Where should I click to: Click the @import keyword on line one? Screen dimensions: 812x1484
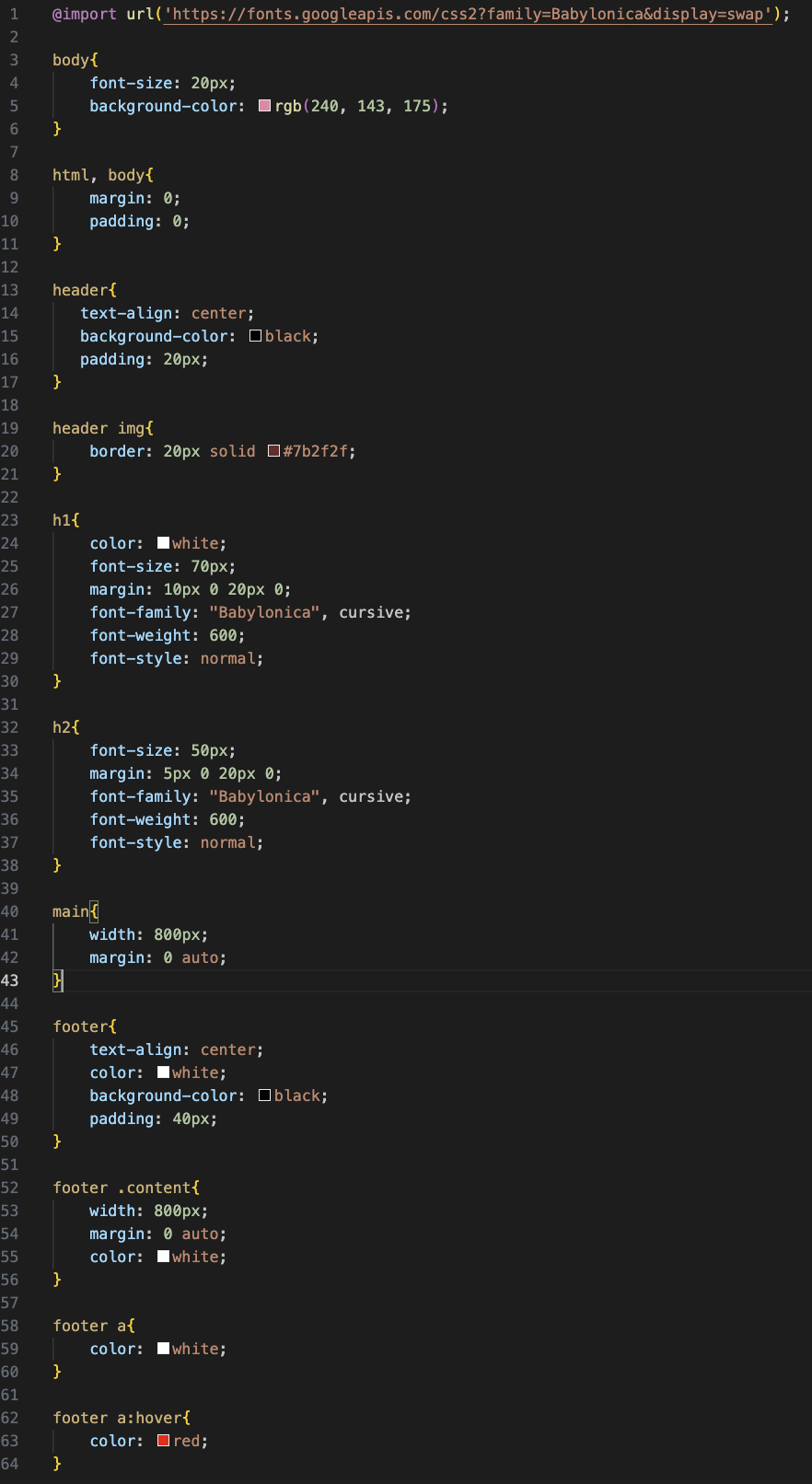tap(85, 14)
